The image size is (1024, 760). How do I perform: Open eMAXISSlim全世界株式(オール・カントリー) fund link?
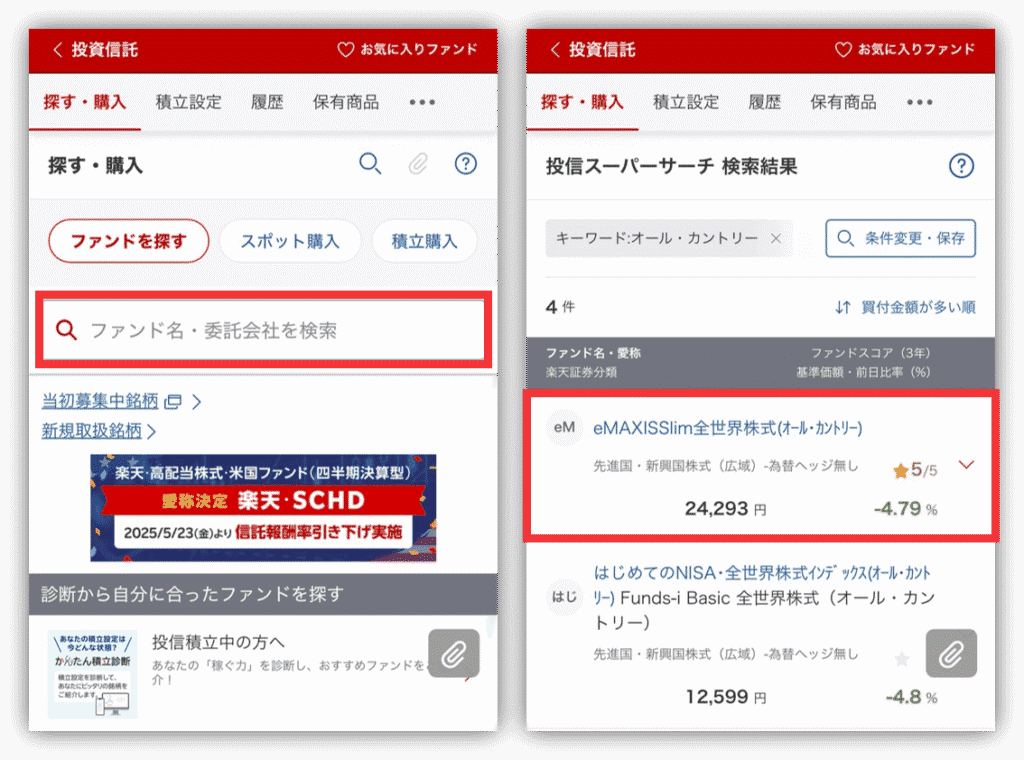pyautogui.click(x=728, y=428)
